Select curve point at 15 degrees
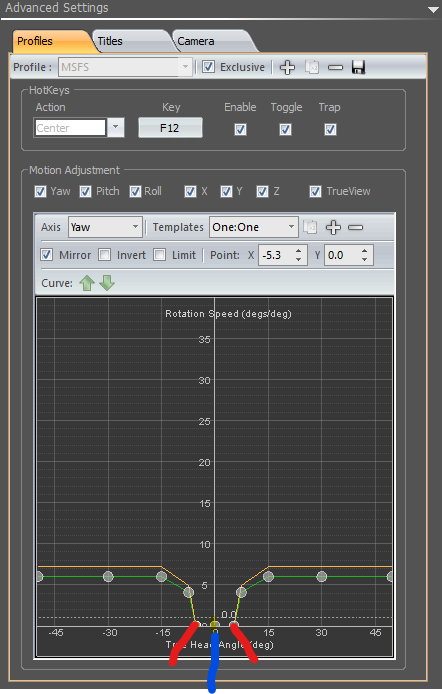The height and width of the screenshot is (694, 442). 268,576
